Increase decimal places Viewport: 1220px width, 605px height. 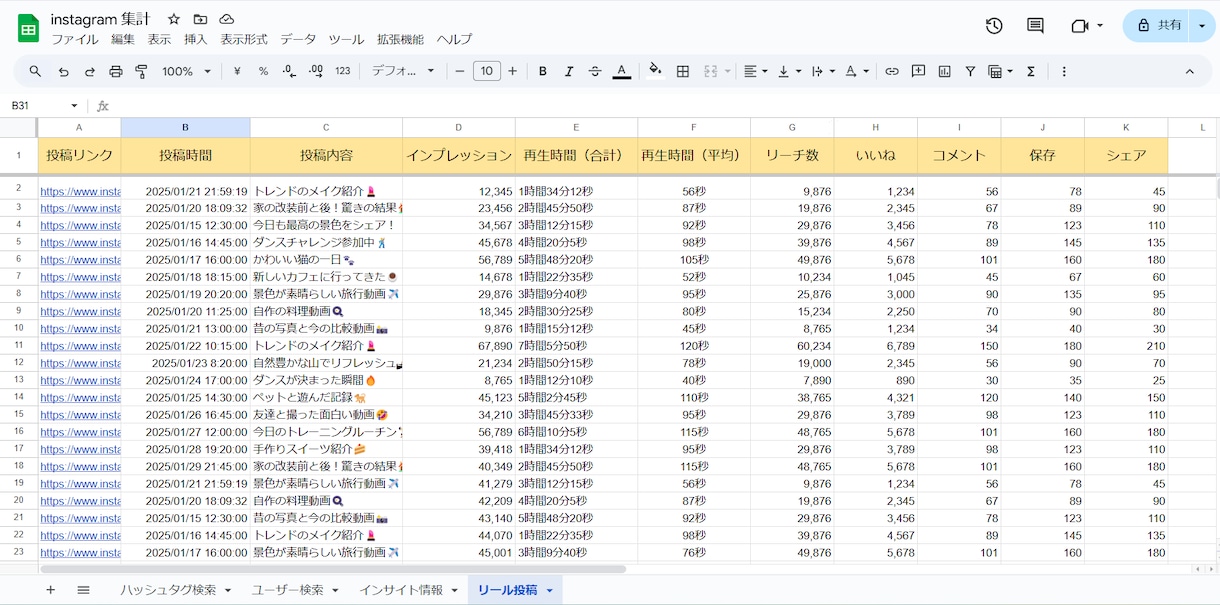point(316,71)
